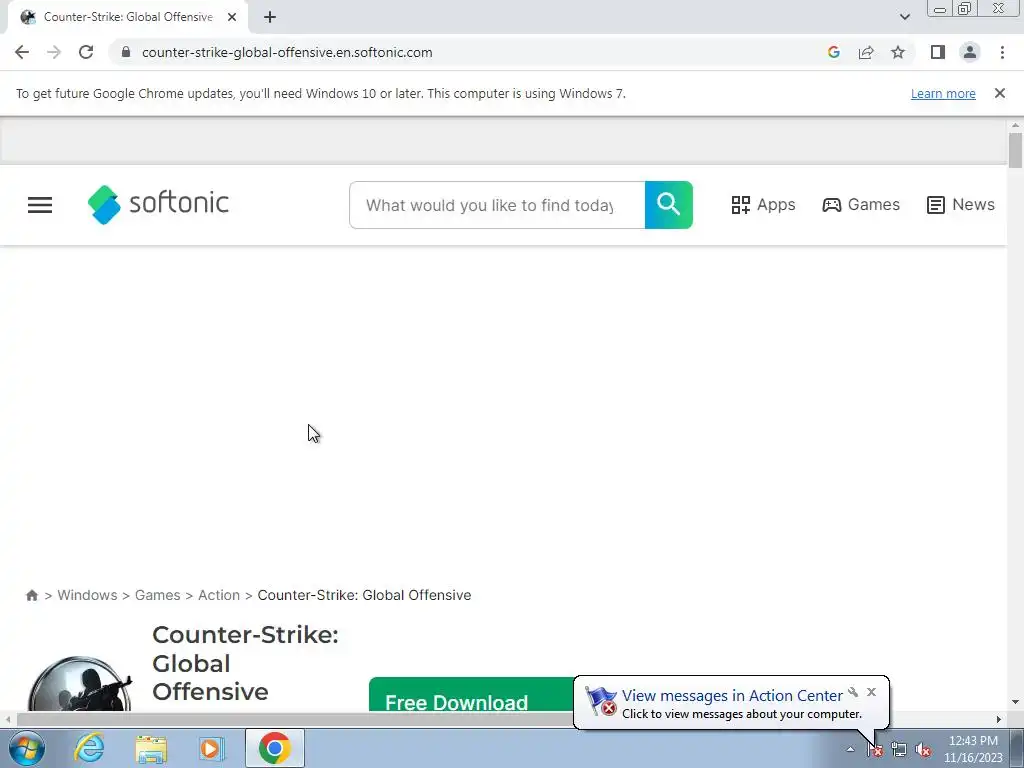Click the muted volume tray icon
The image size is (1024, 768).
coord(923,750)
